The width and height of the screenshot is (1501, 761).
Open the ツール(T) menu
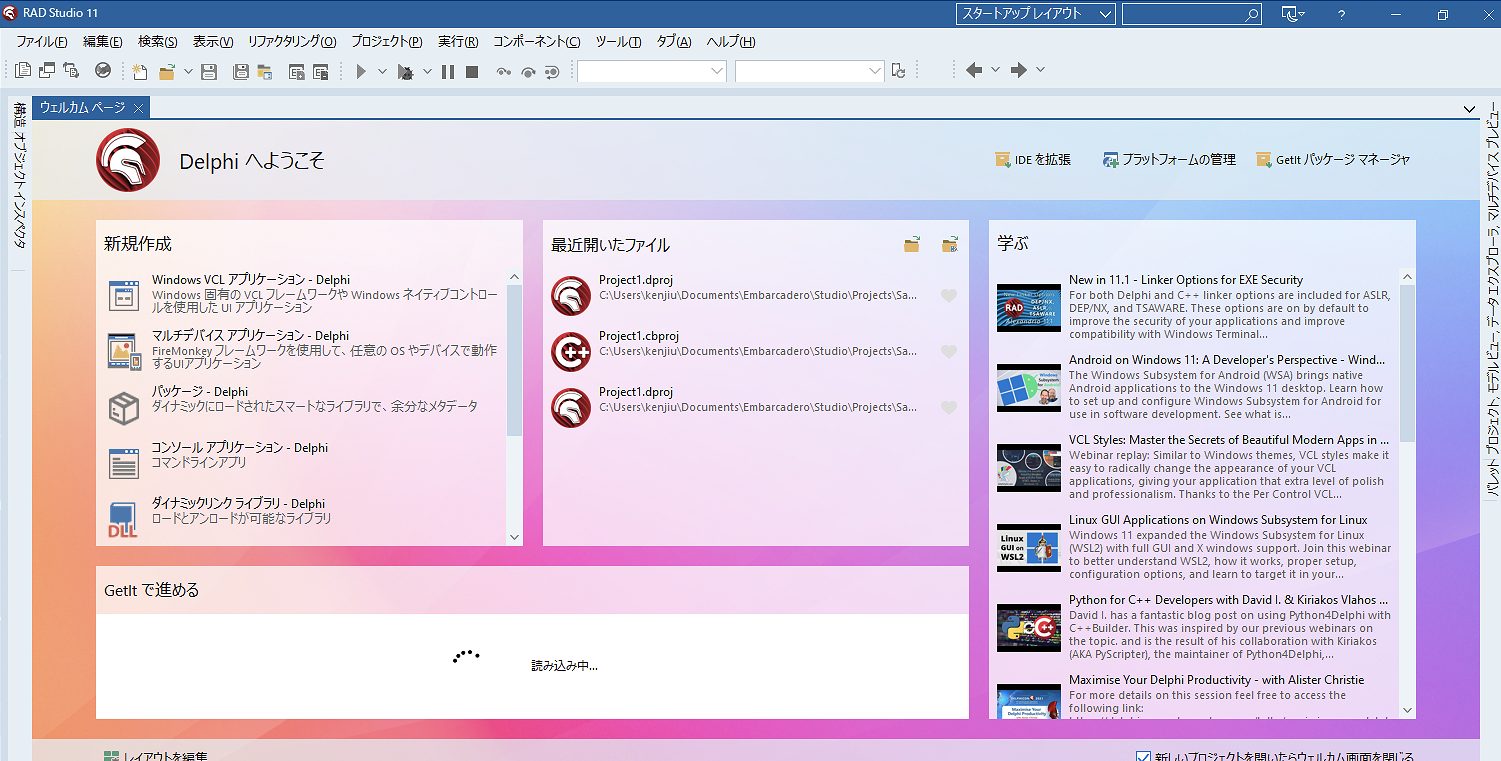point(619,41)
